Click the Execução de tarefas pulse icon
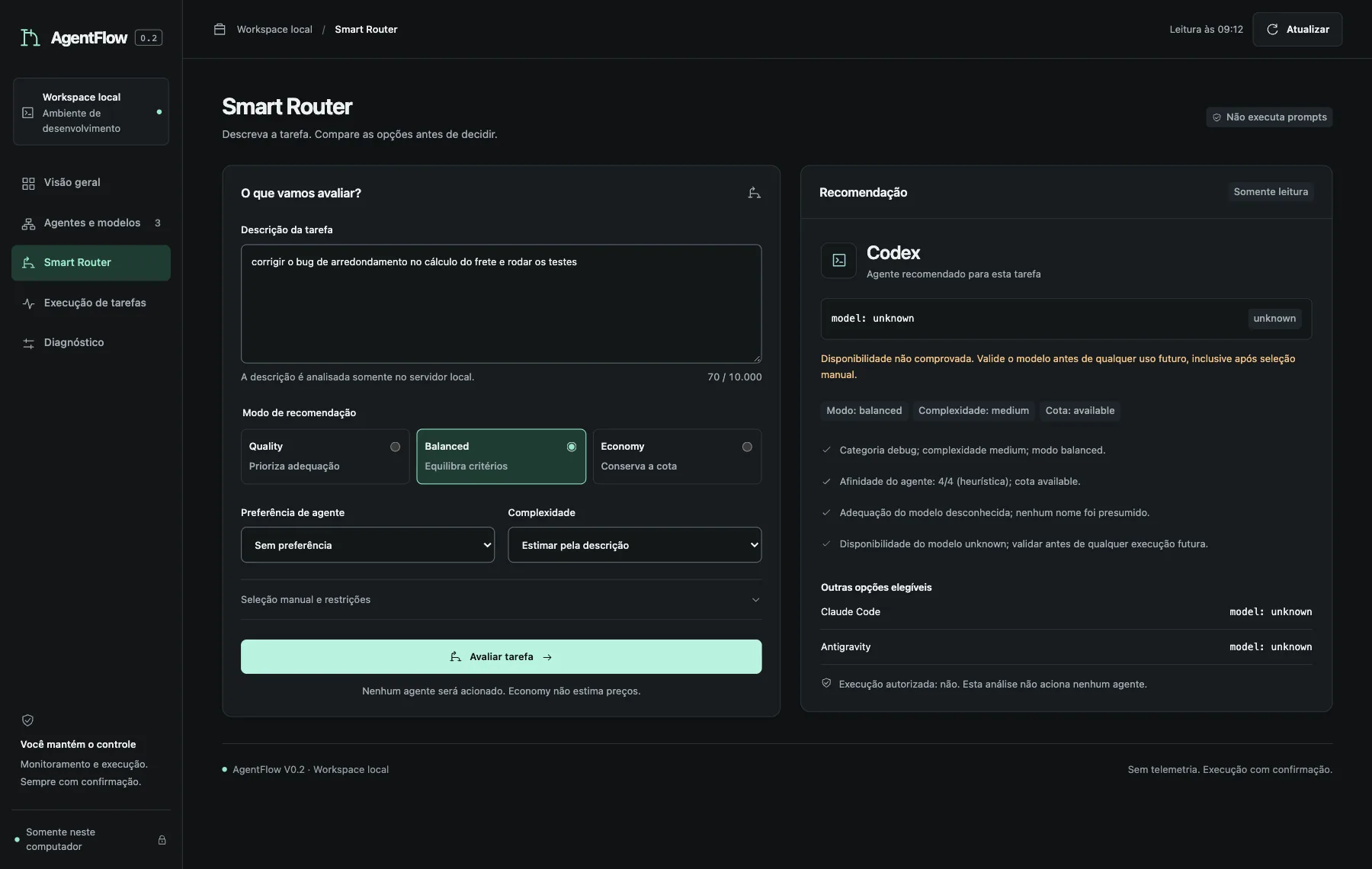The height and width of the screenshot is (869, 1372). click(x=28, y=303)
